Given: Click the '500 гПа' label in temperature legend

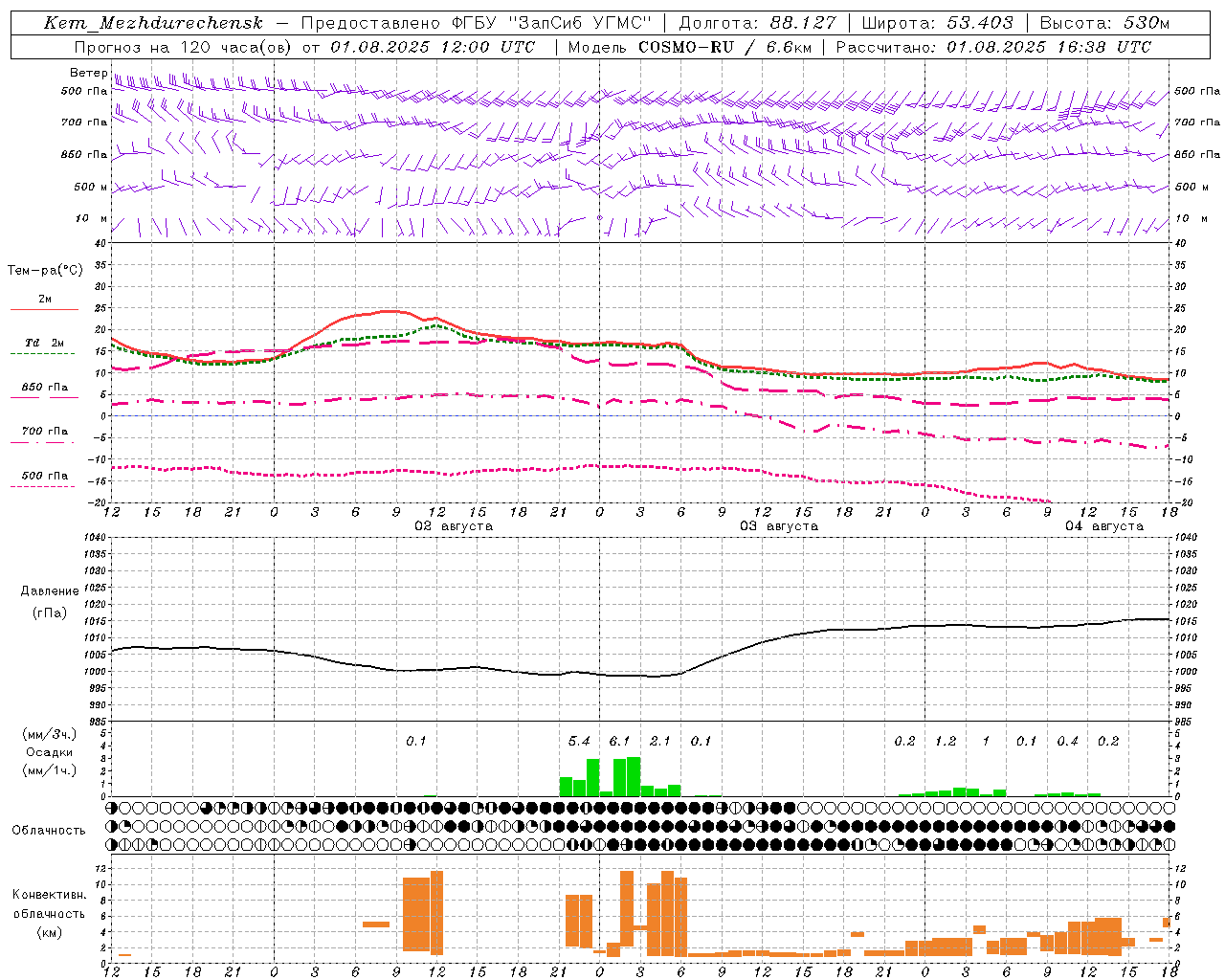Looking at the screenshot, I should [x=44, y=476].
